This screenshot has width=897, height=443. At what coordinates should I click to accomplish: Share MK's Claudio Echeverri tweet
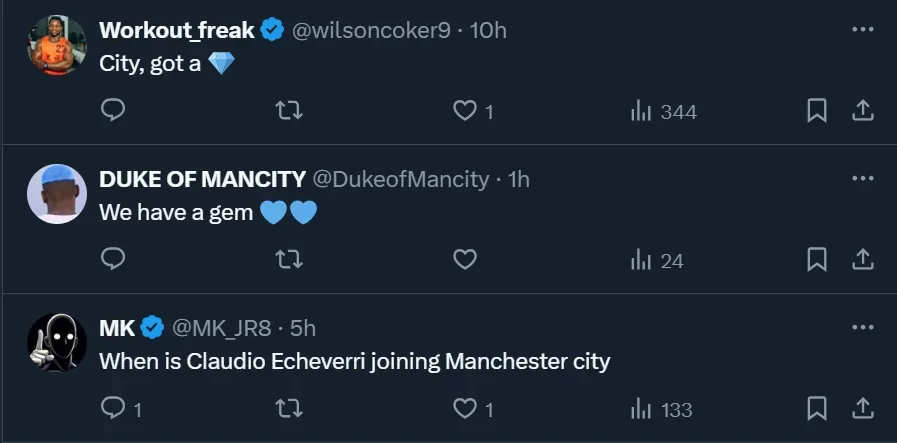tap(862, 409)
